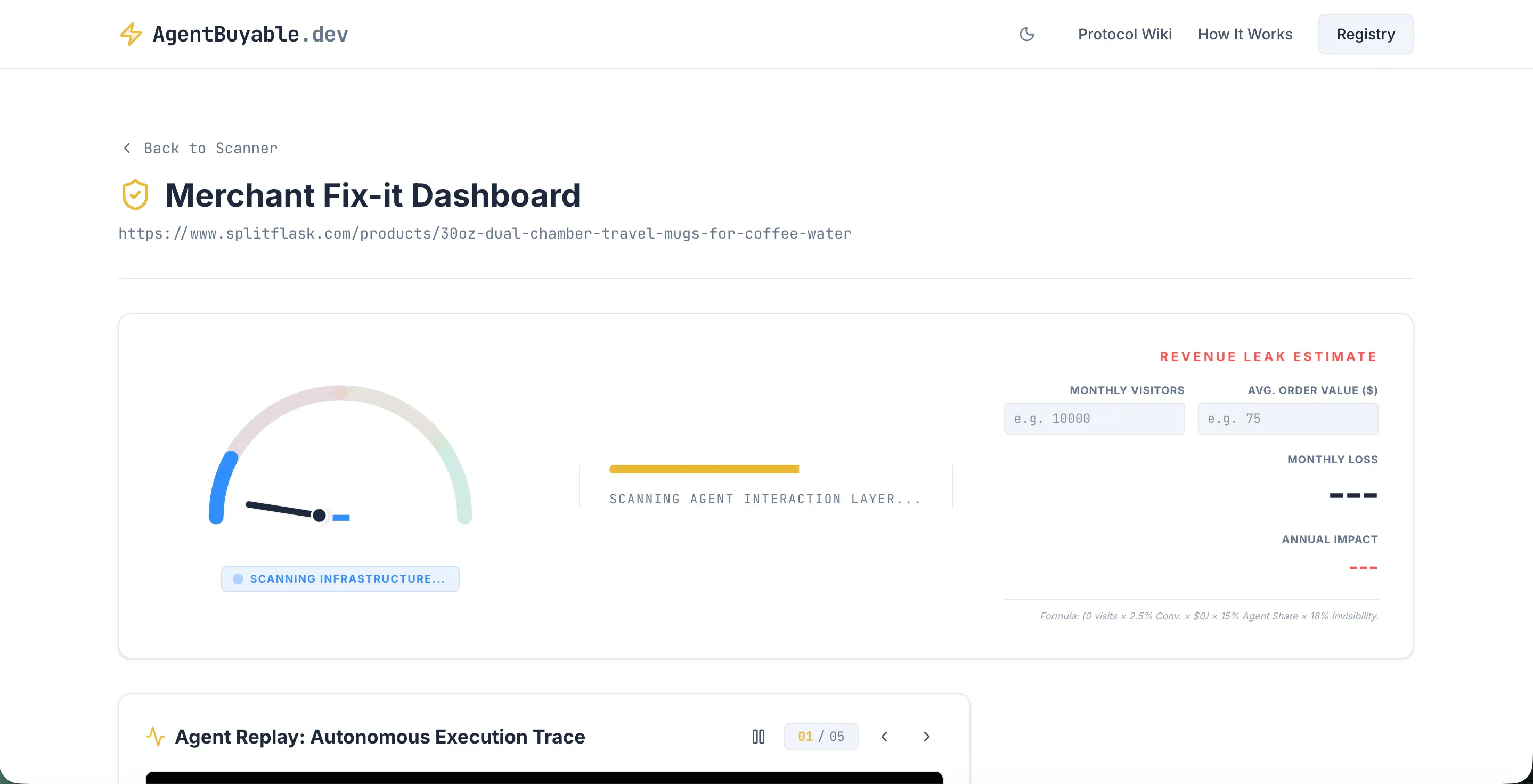Focus the Monthly Visitors input field
Image resolution: width=1533 pixels, height=784 pixels.
[1095, 419]
